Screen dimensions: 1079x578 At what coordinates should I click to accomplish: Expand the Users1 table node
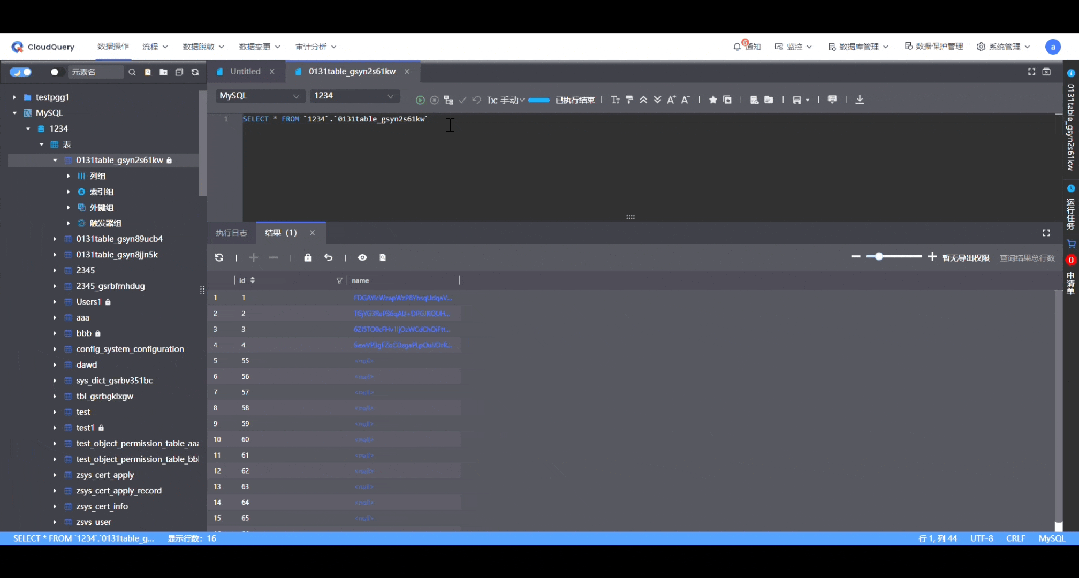56,302
